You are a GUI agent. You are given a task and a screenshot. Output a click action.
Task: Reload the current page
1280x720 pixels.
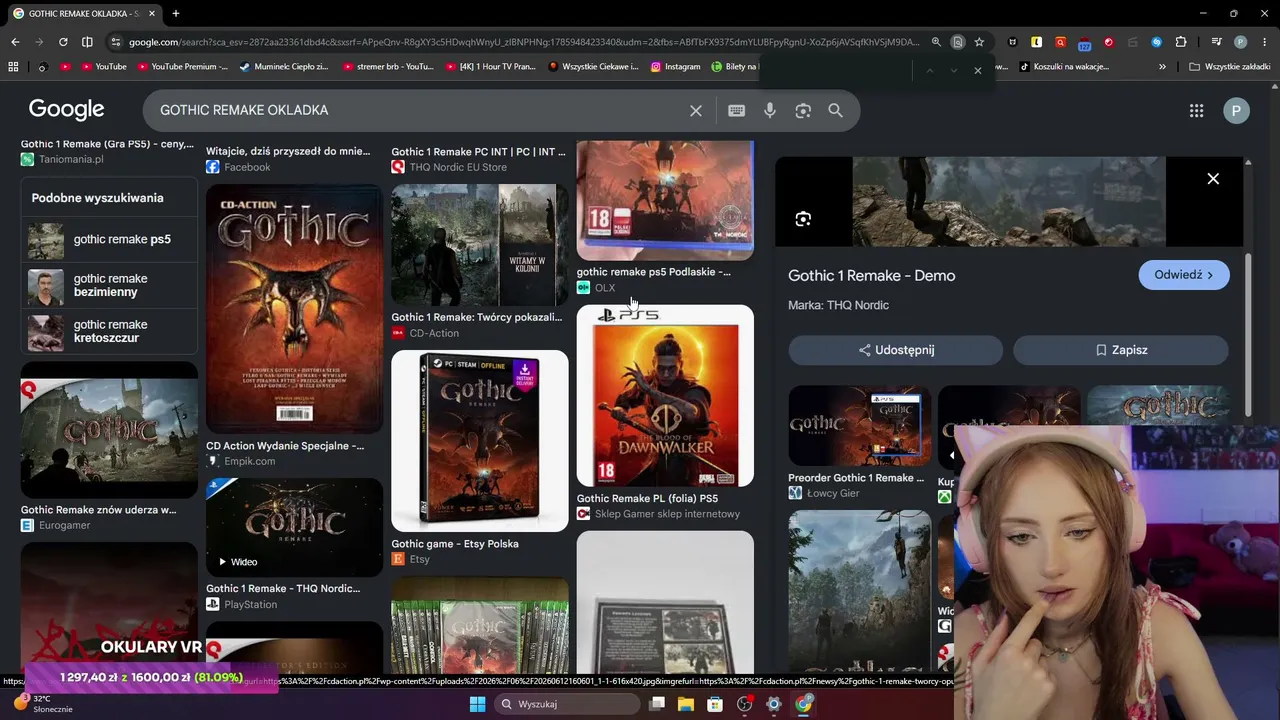tap(63, 42)
